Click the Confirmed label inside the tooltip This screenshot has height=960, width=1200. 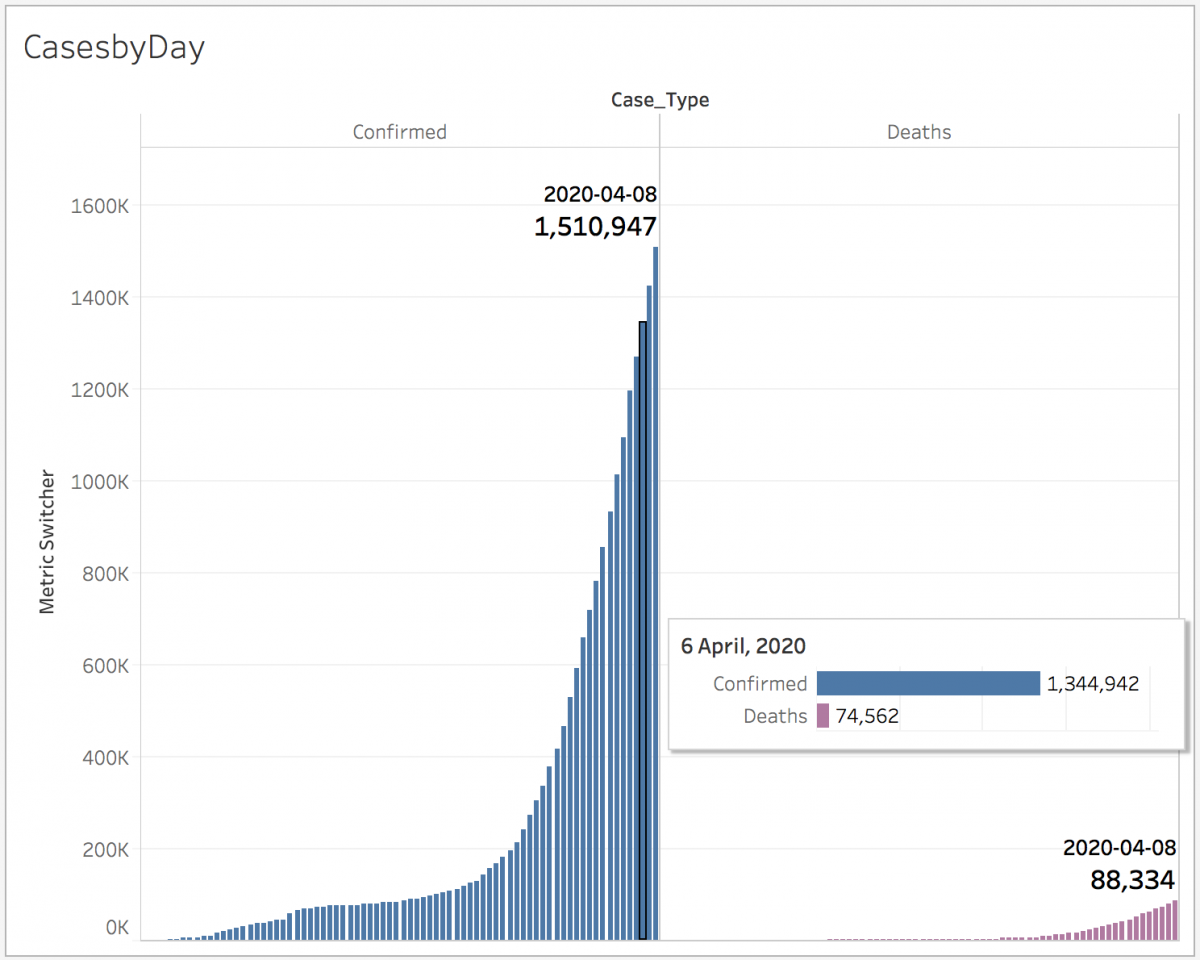click(759, 683)
